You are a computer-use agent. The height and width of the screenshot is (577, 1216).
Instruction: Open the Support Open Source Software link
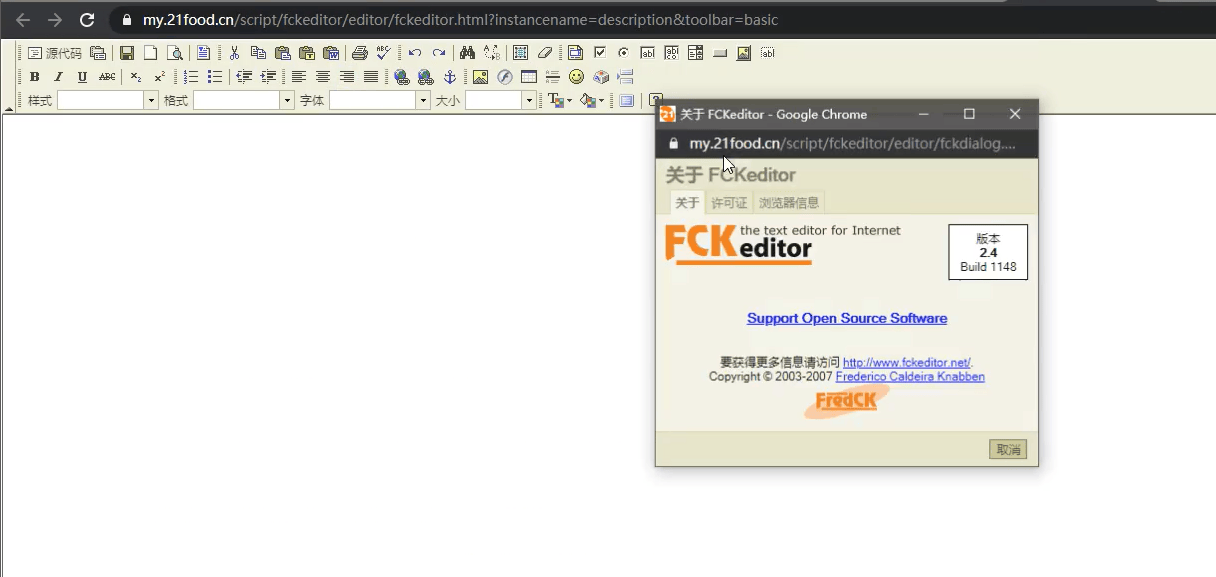click(x=847, y=318)
